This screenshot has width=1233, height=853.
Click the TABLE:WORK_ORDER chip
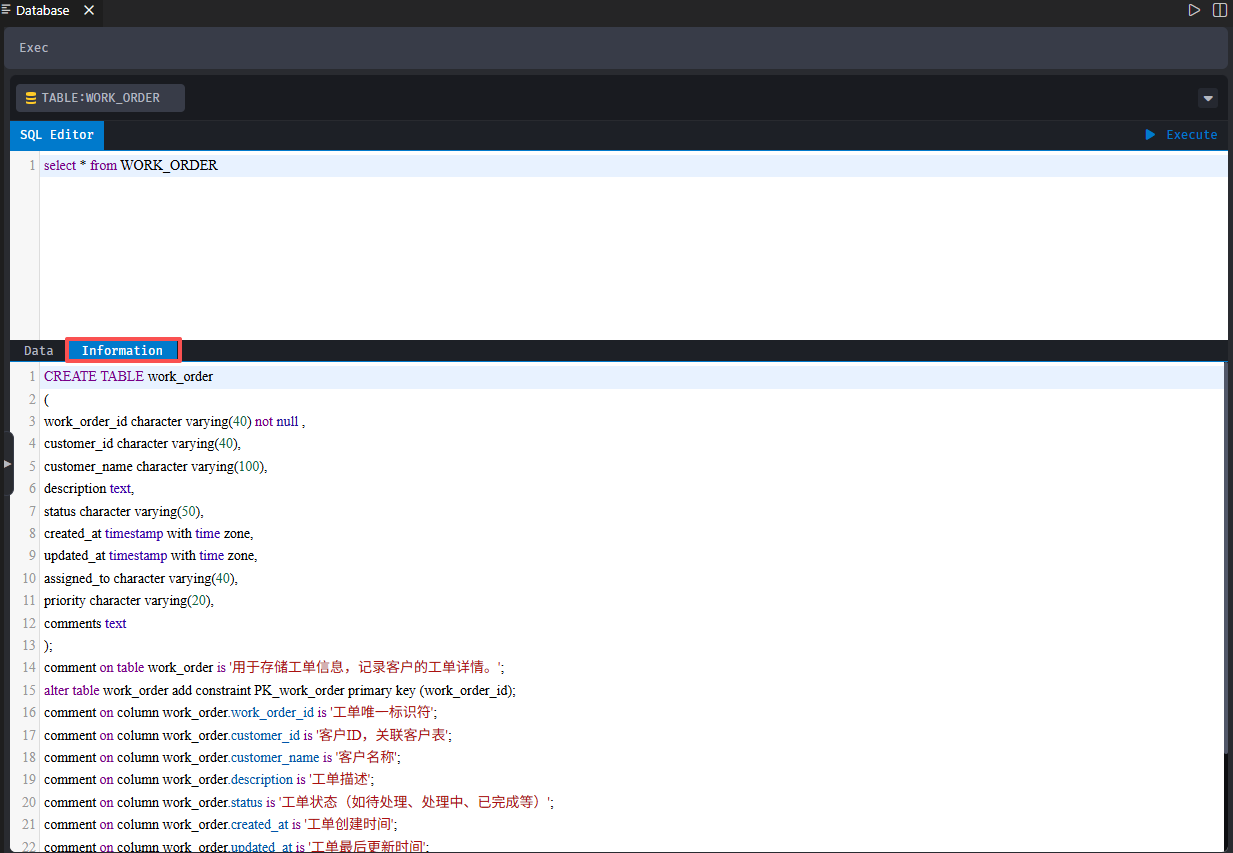(100, 98)
